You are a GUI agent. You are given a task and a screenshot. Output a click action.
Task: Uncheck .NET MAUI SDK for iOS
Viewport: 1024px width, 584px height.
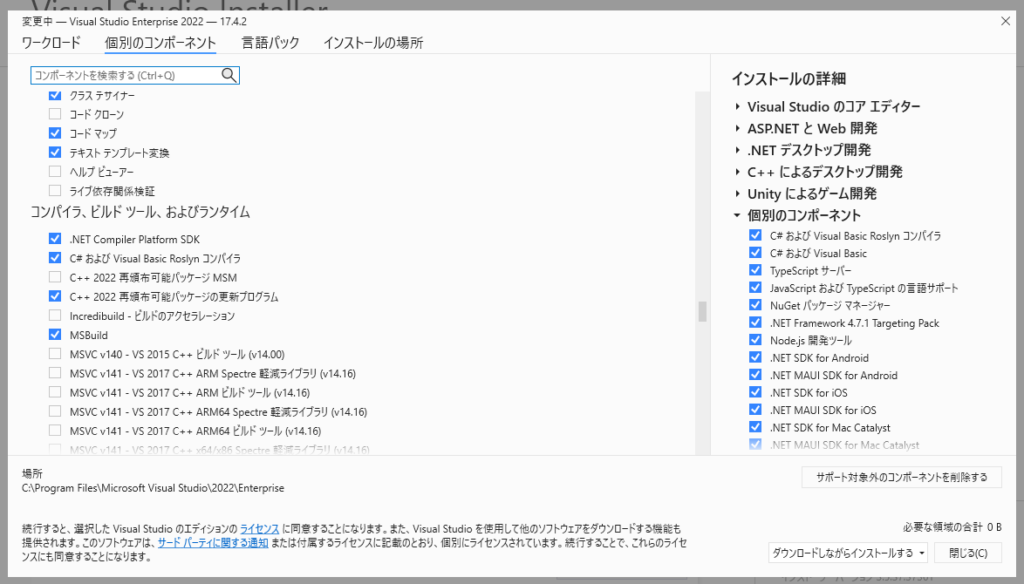coord(756,410)
